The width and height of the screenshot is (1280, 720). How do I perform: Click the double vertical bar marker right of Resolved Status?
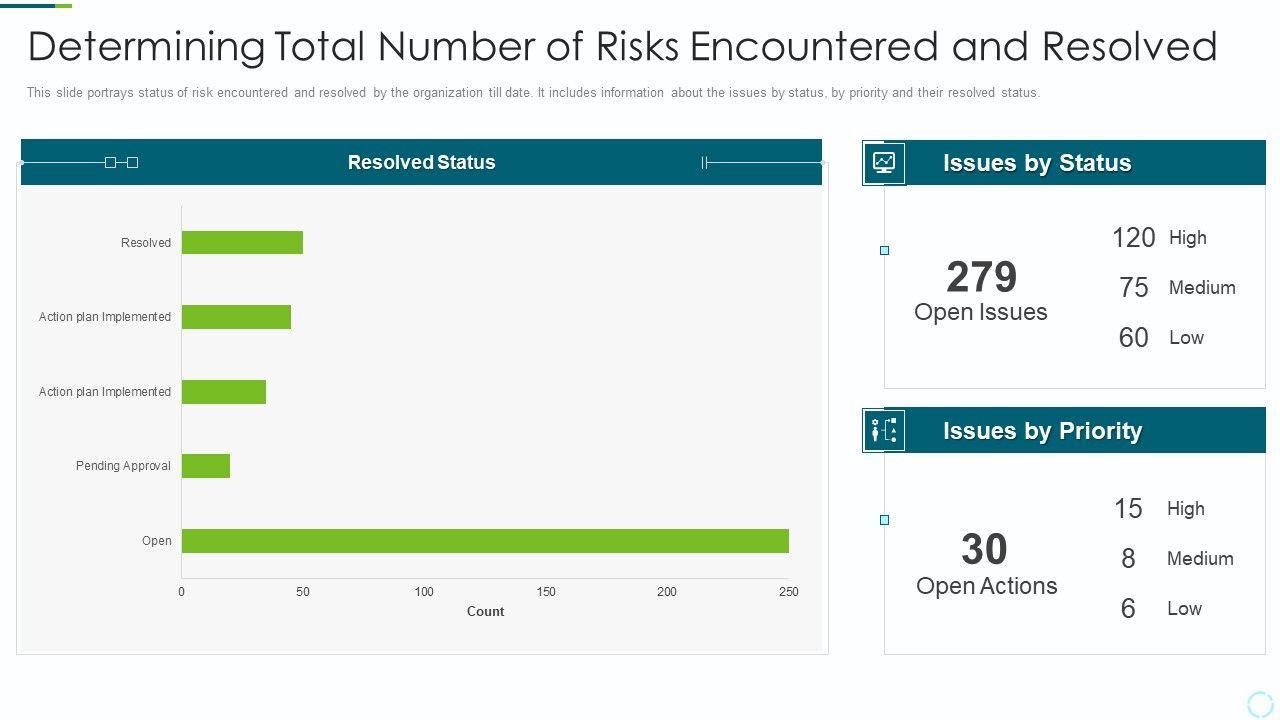click(705, 162)
